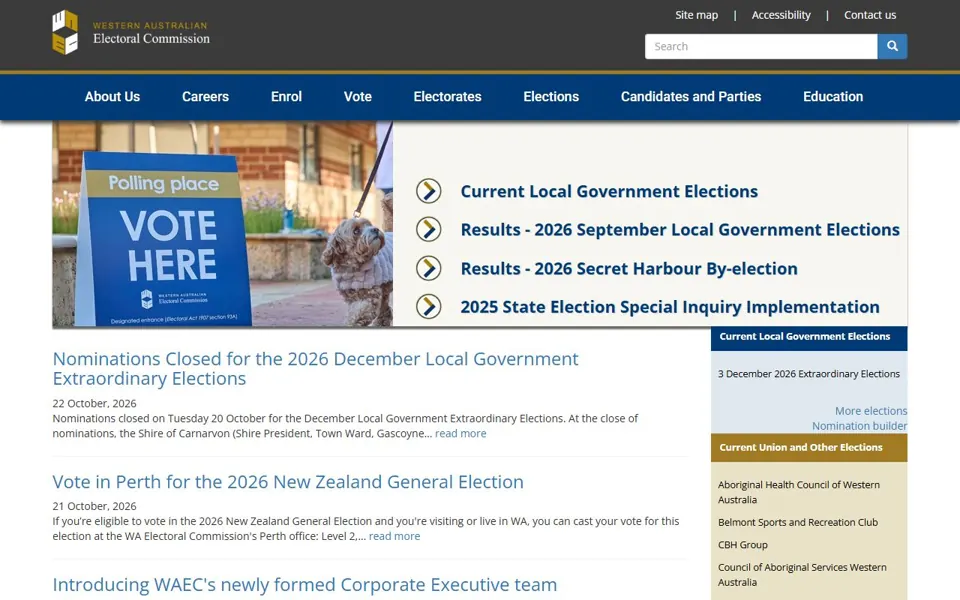
Task: Open the Nomination builder link
Action: tap(859, 426)
